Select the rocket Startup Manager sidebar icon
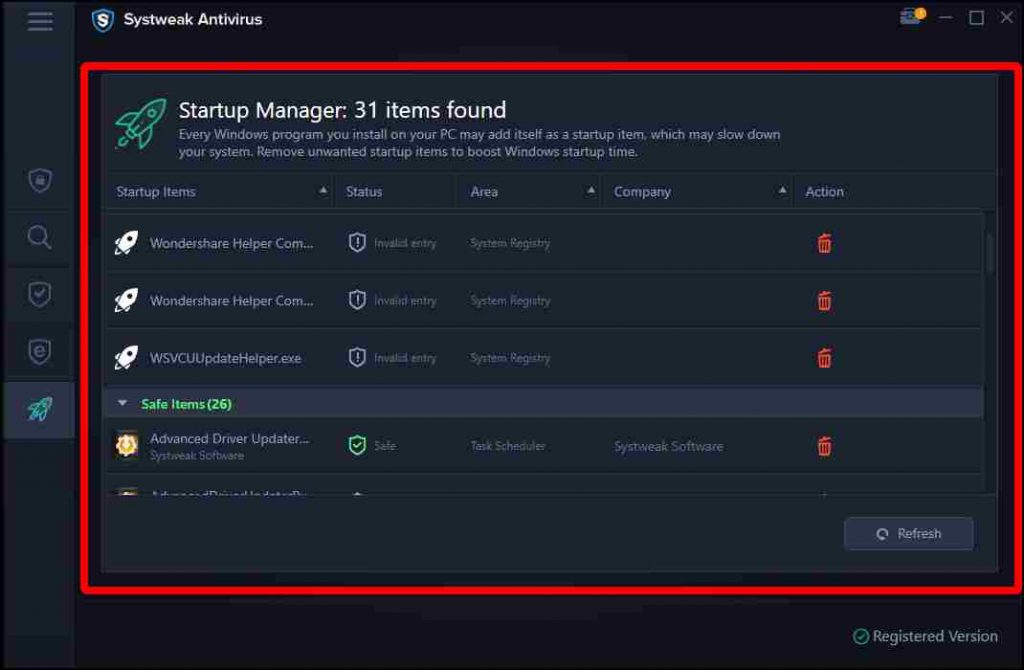Viewport: 1024px width, 670px height. tap(40, 409)
